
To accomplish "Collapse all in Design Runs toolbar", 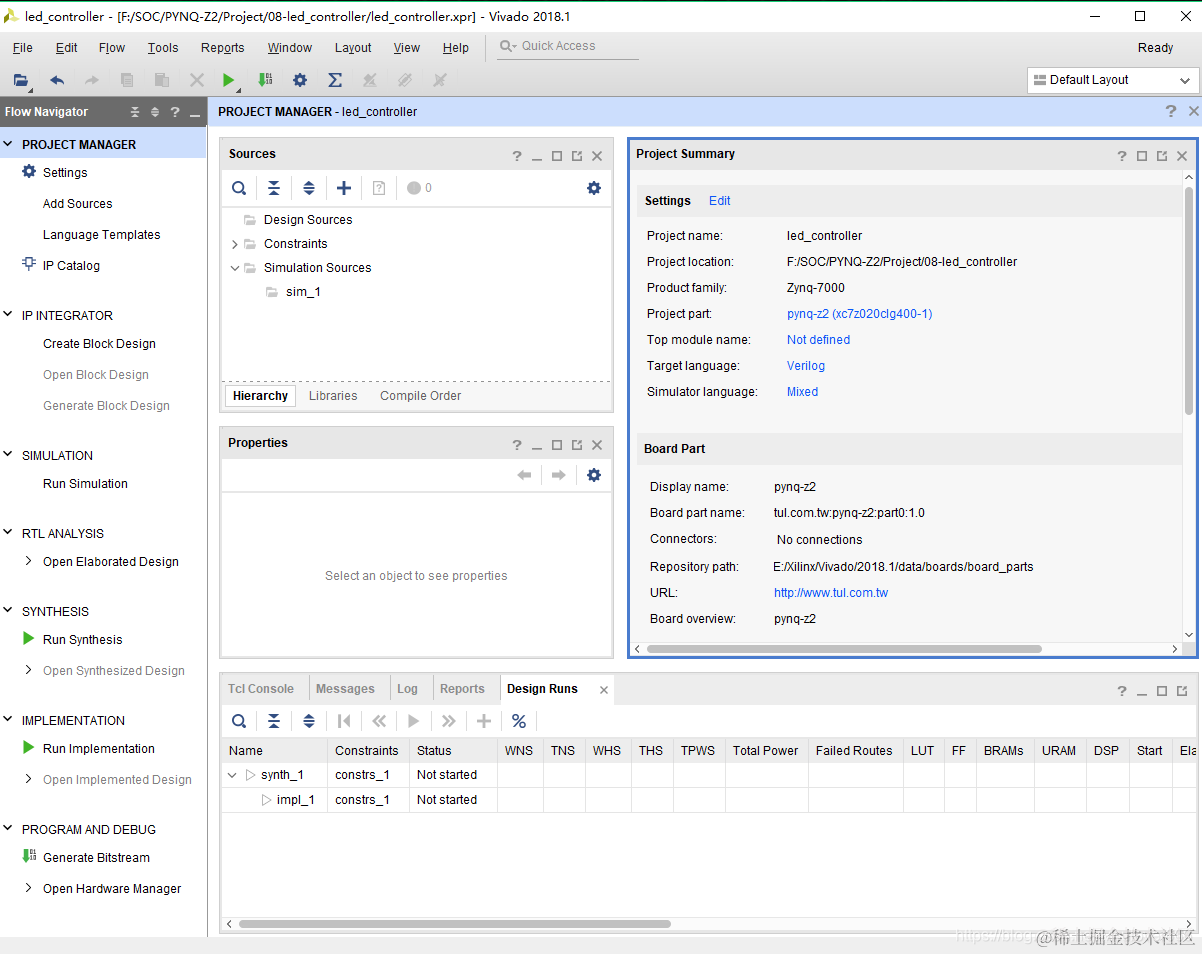I will (x=274, y=721).
